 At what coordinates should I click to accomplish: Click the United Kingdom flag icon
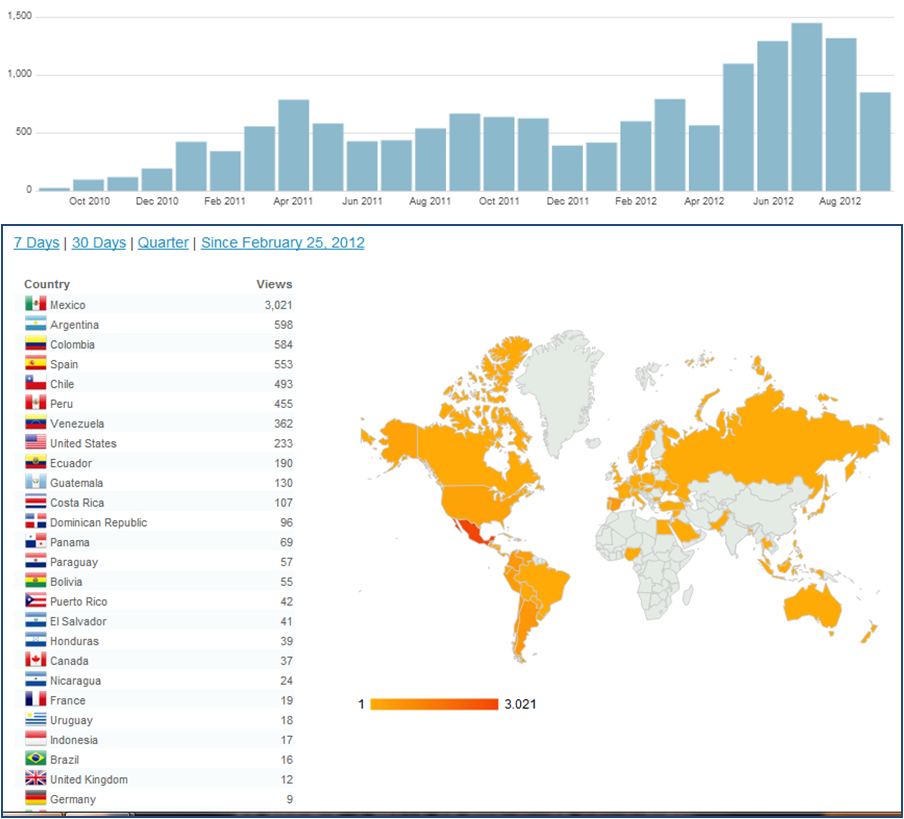(35, 779)
